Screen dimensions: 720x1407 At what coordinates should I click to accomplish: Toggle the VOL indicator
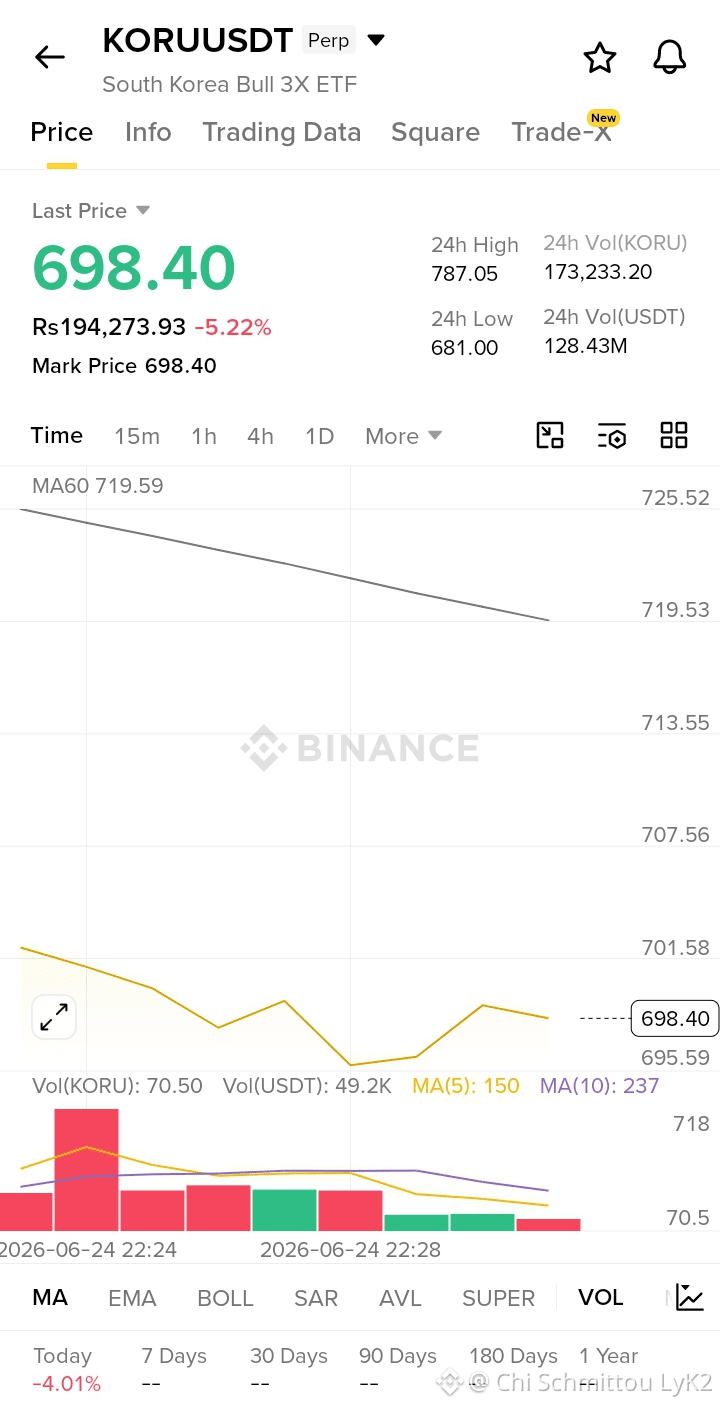point(601,1298)
